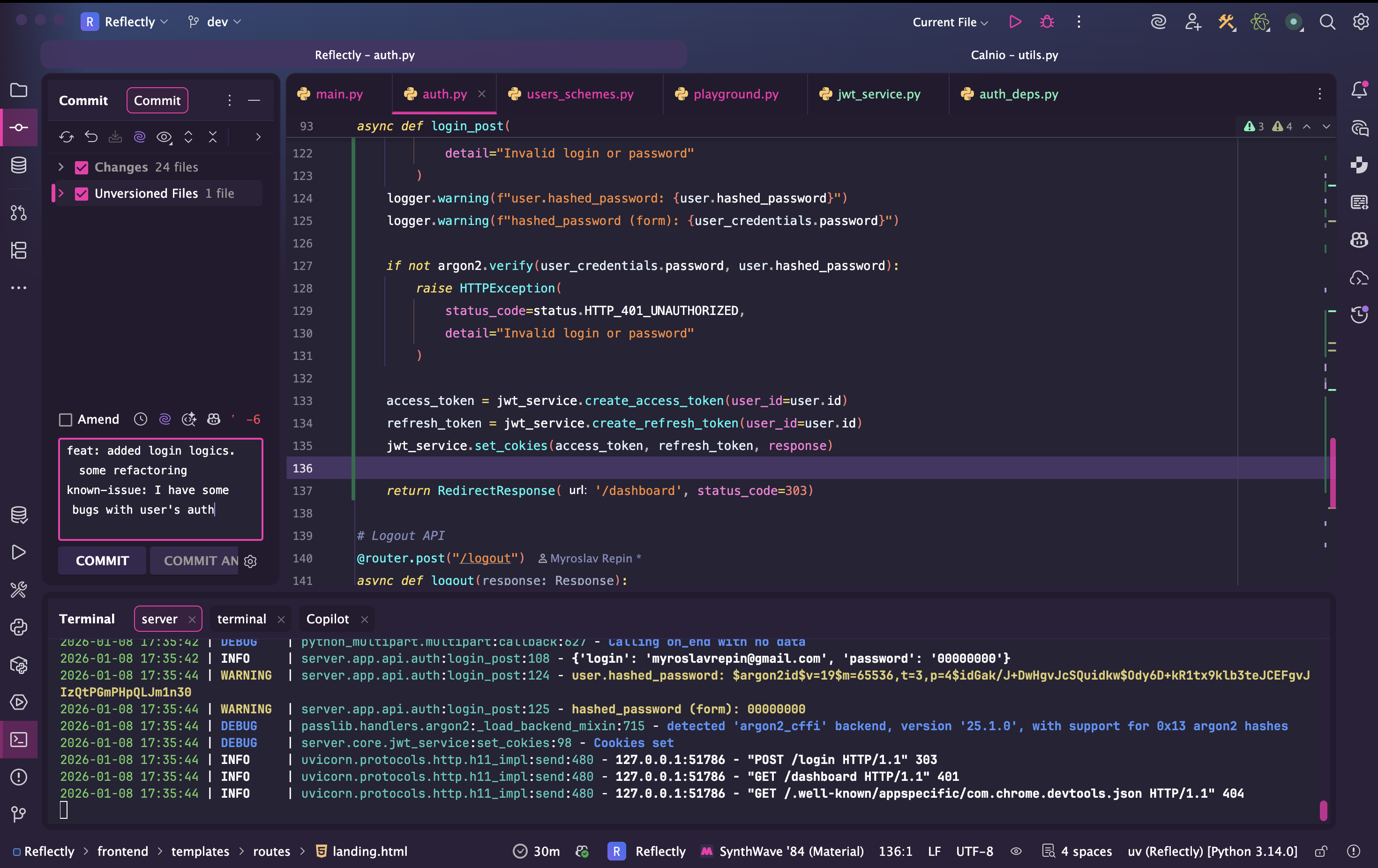Uncheck the Changes 24 files checkbox
Screen dimensions: 1378x868
pos(82,167)
